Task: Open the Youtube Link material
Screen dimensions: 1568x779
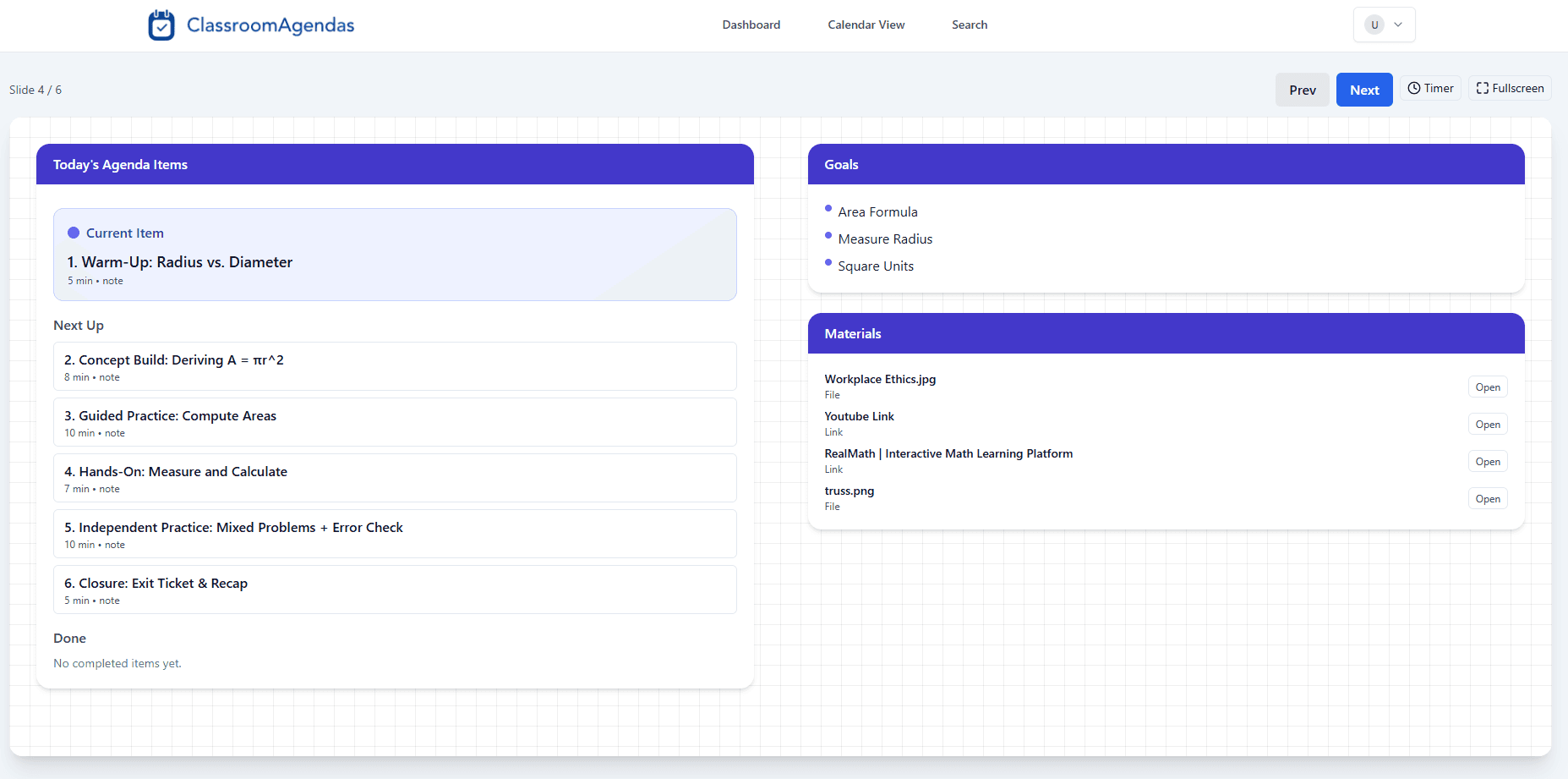Action: tap(1487, 424)
